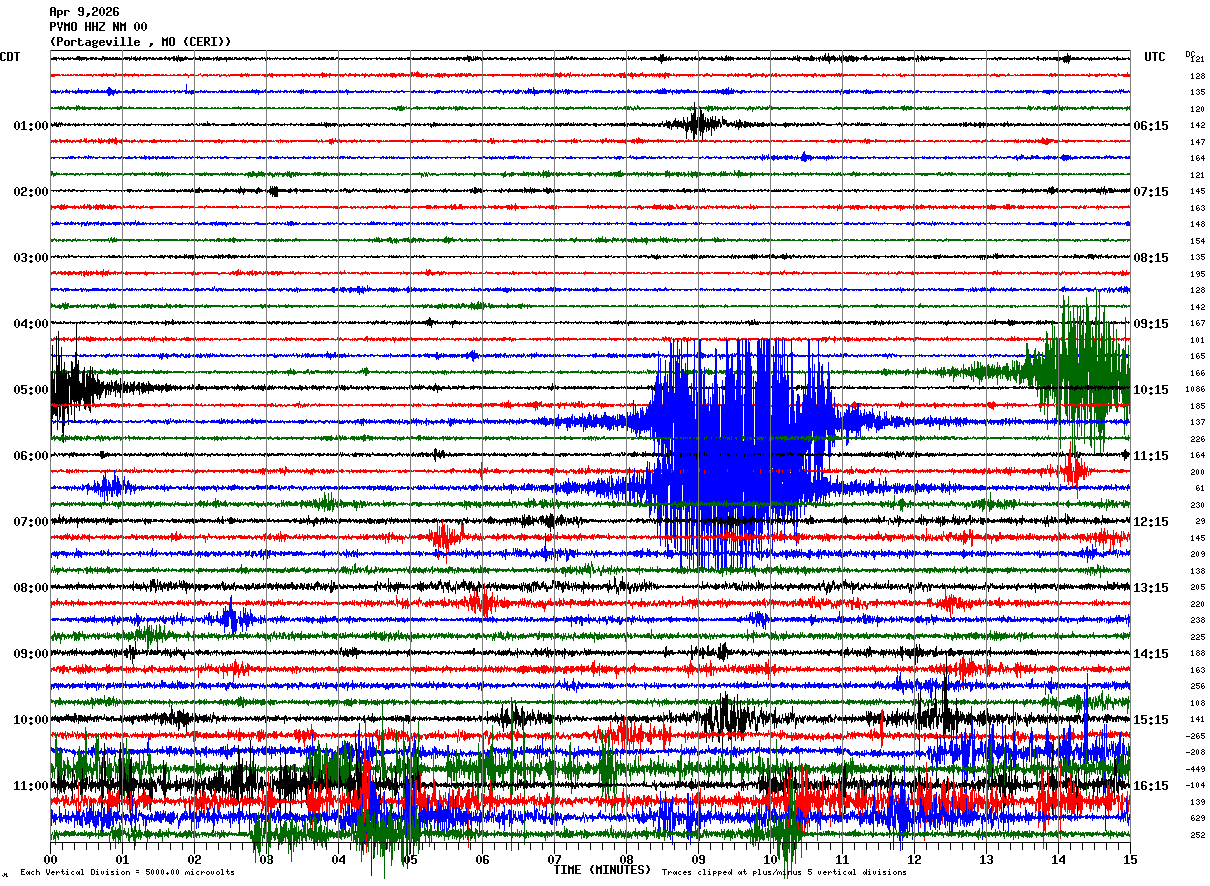Click the 'CDT' timezone label
This screenshot has width=1210, height=886.
tap(10, 57)
